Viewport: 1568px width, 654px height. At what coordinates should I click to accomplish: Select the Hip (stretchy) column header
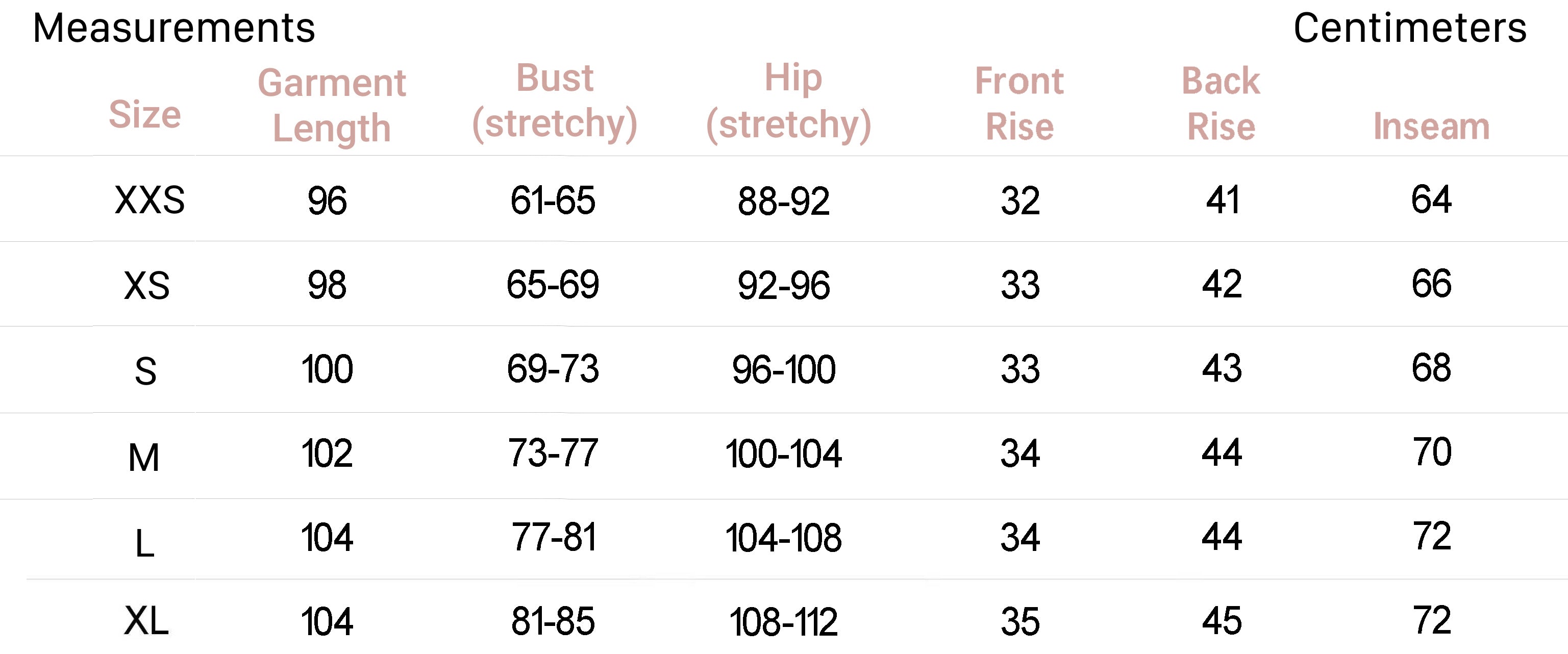(789, 101)
